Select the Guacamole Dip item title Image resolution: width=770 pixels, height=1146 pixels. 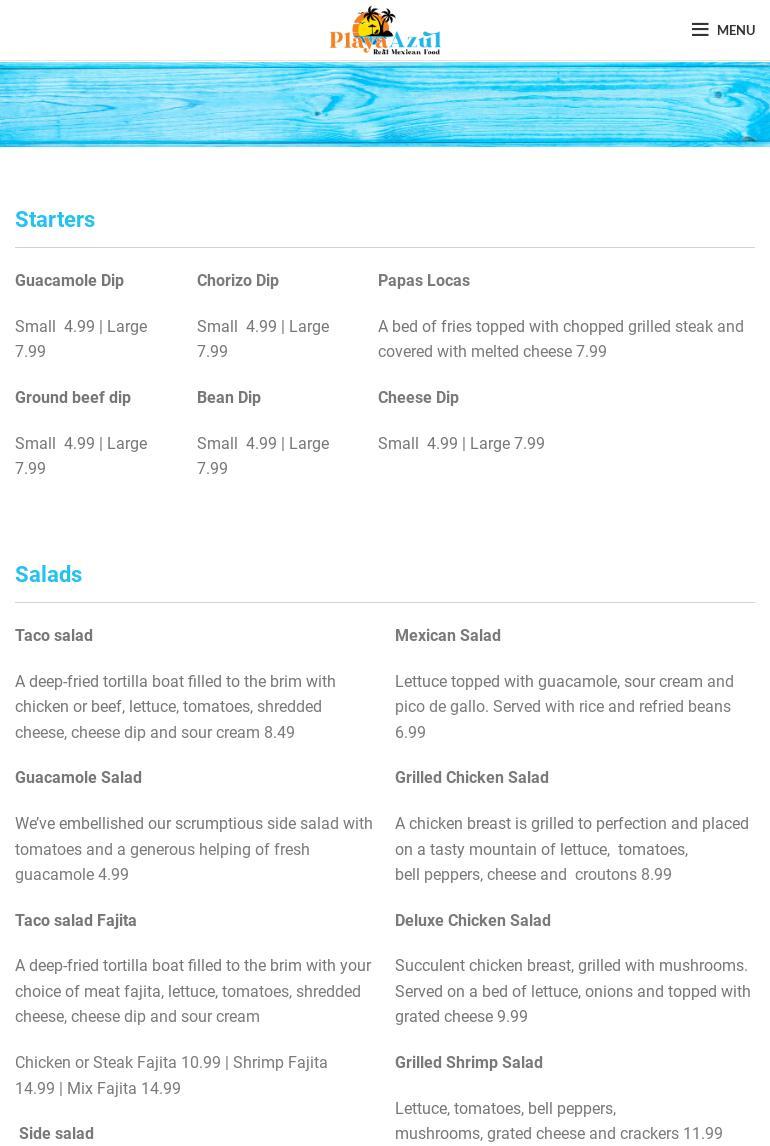click(x=69, y=280)
